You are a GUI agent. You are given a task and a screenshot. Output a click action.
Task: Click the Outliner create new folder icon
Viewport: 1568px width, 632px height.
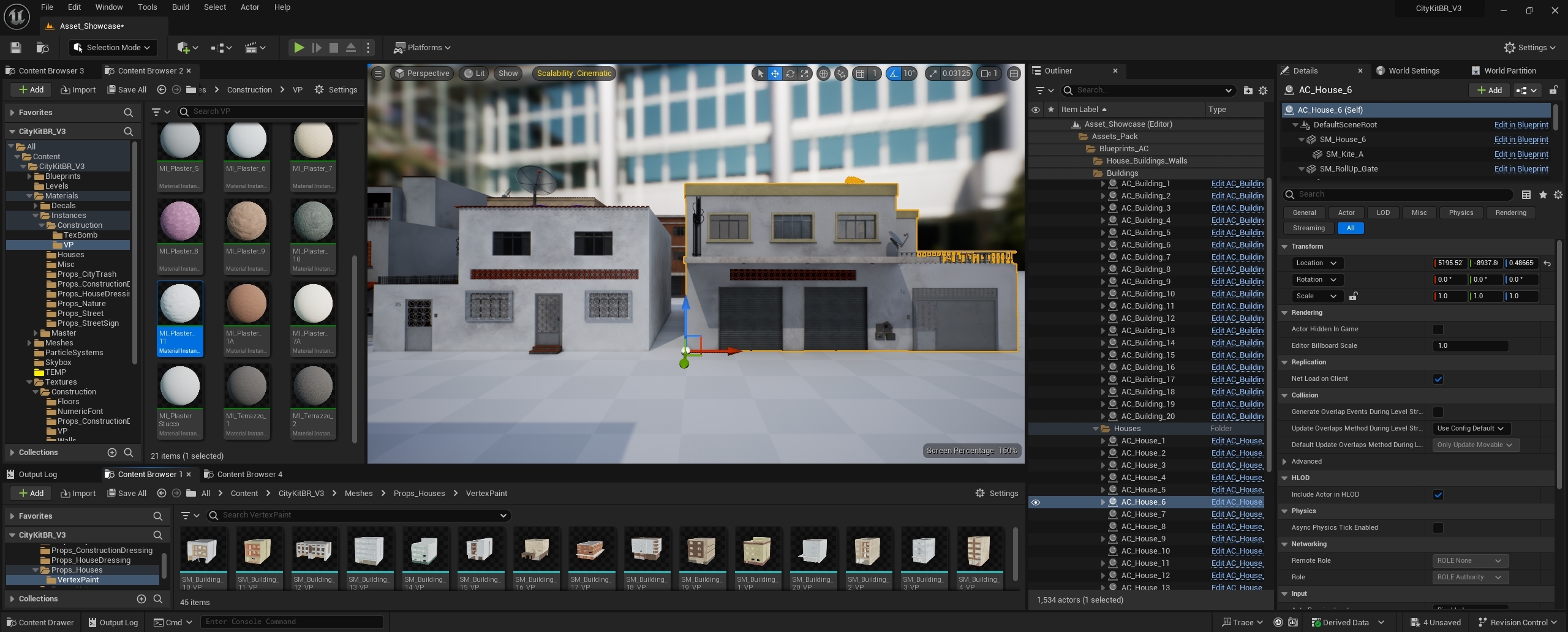coord(1248,91)
